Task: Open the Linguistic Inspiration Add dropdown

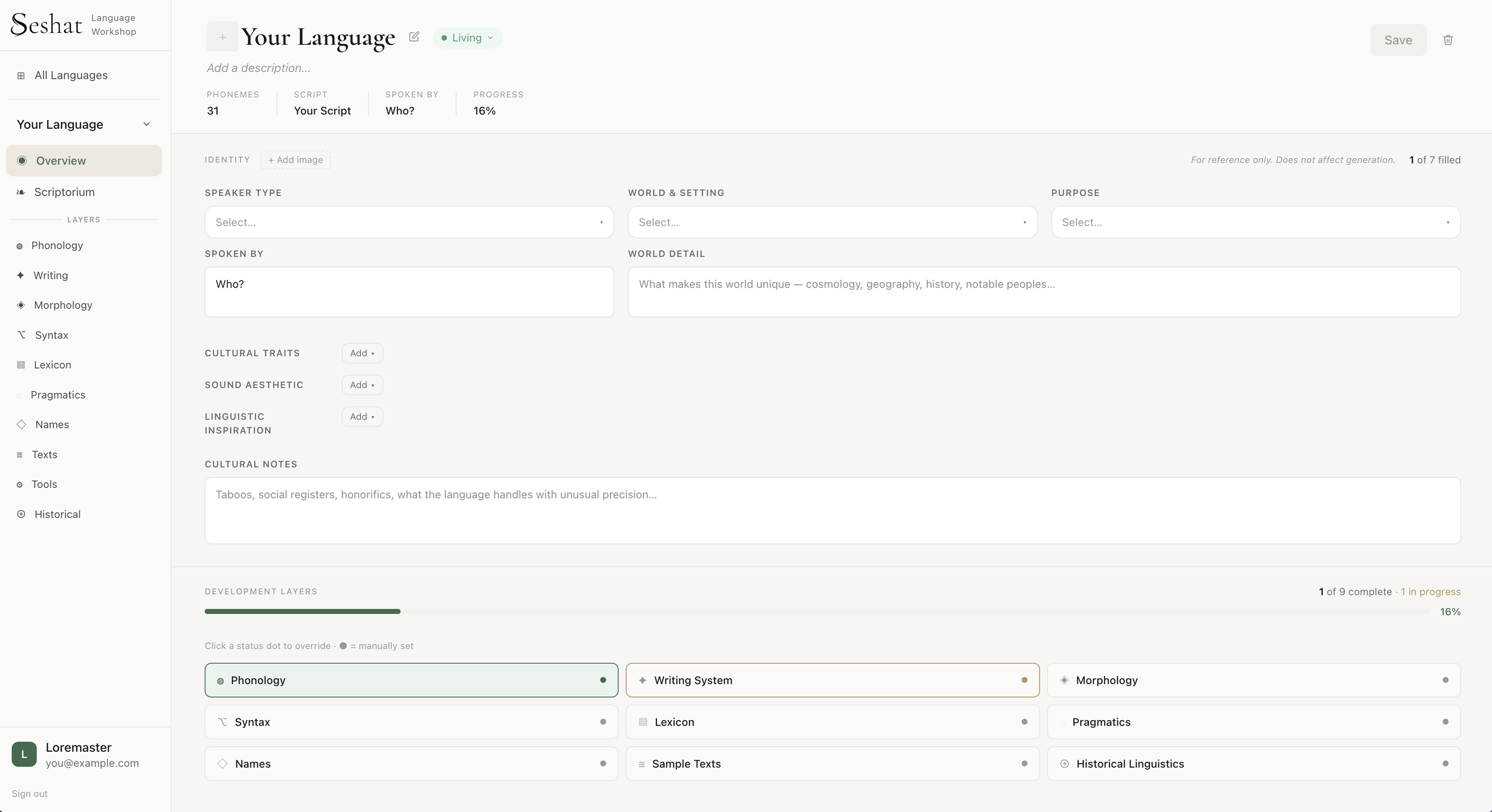Action: click(x=362, y=416)
